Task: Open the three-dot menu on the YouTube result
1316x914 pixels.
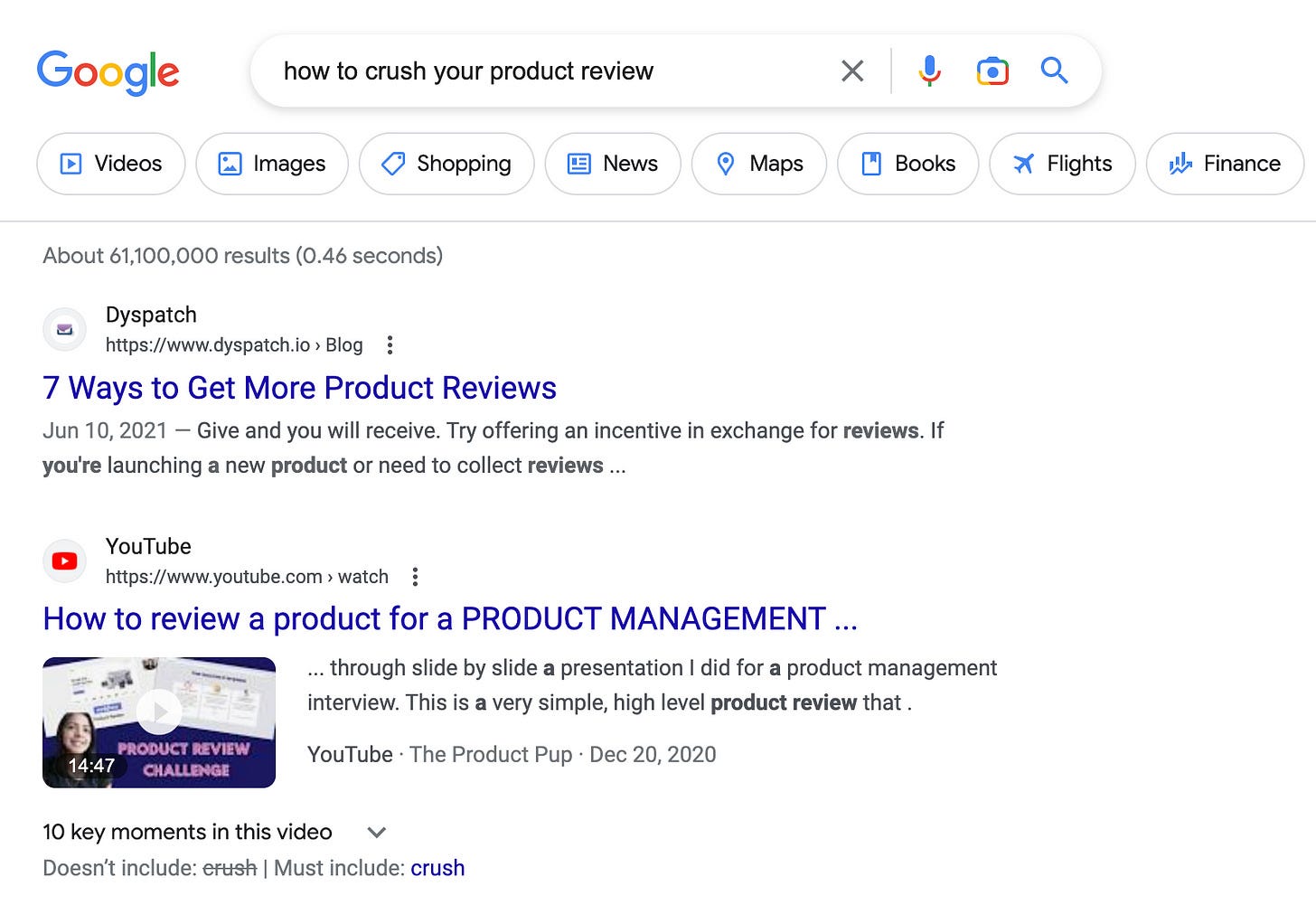Action: [416, 576]
